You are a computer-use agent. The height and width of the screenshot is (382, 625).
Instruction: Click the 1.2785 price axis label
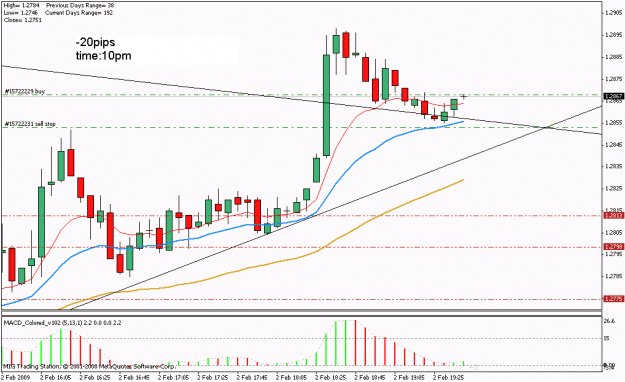point(614,276)
